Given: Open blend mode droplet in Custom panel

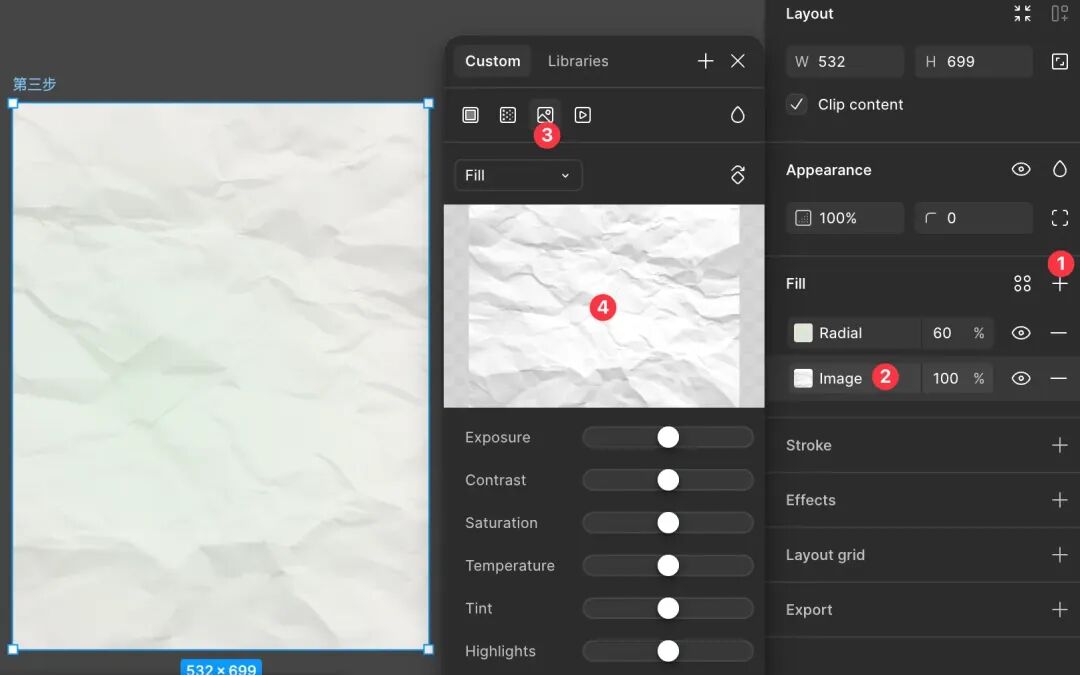Looking at the screenshot, I should [738, 115].
